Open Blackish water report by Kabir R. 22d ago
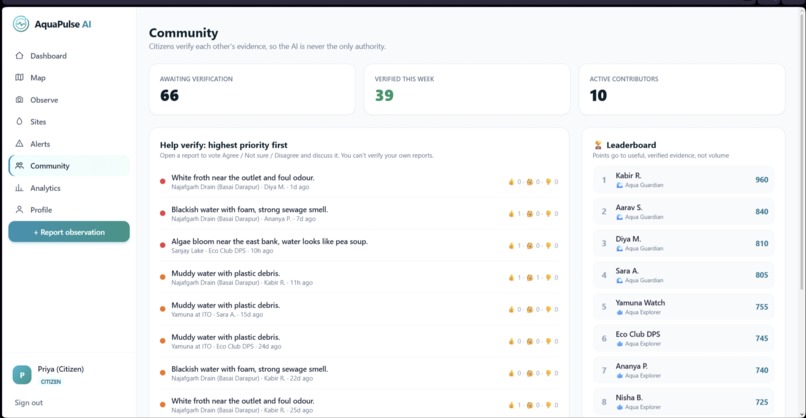The image size is (806, 418). (x=359, y=373)
